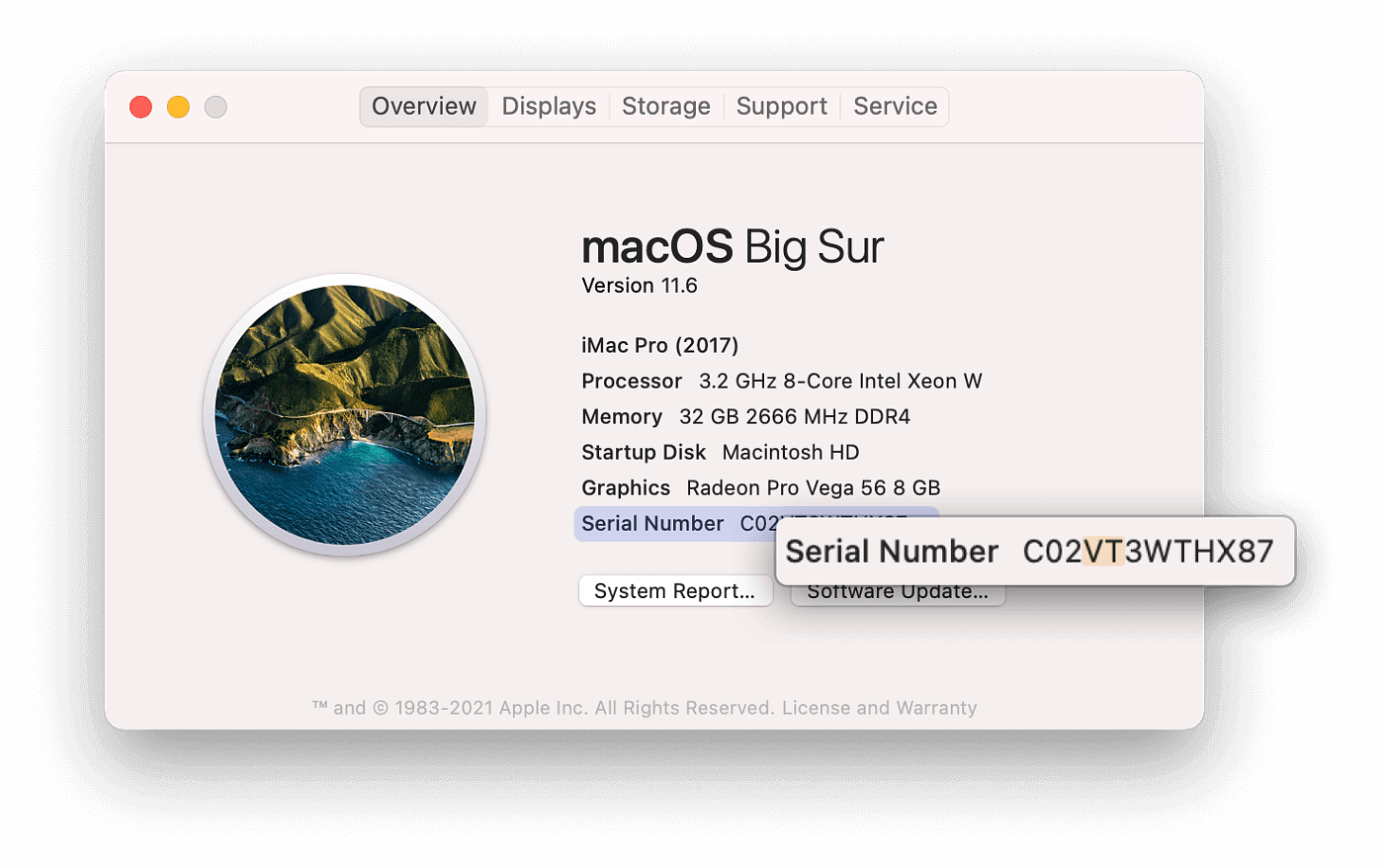The height and width of the screenshot is (868, 1384).
Task: Select the Overview tab
Action: click(423, 106)
